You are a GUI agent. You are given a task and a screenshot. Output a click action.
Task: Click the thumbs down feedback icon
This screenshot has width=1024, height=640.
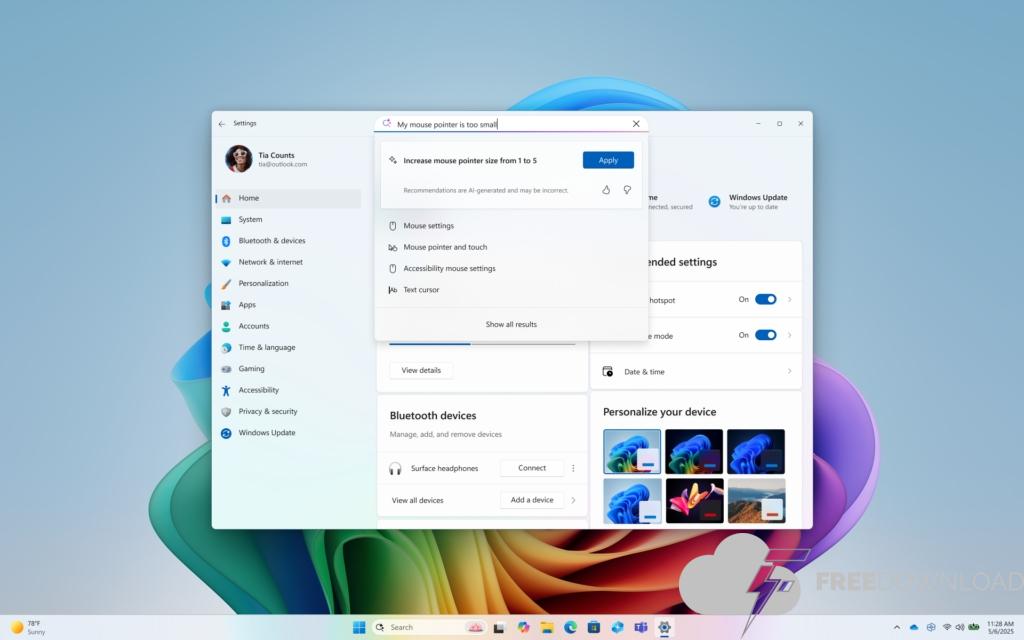(x=627, y=190)
